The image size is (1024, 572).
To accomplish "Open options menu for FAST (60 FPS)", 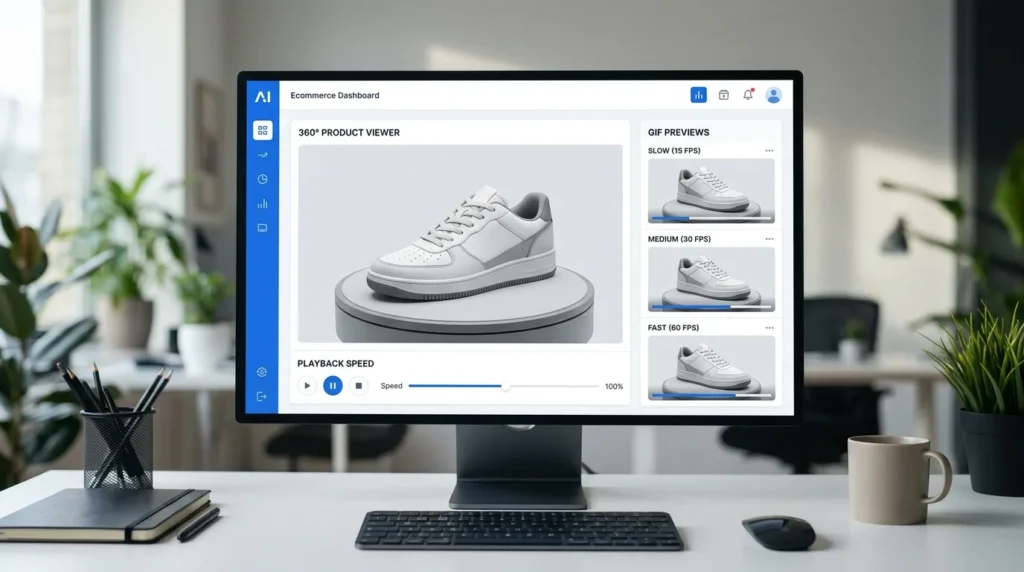I will click(769, 328).
